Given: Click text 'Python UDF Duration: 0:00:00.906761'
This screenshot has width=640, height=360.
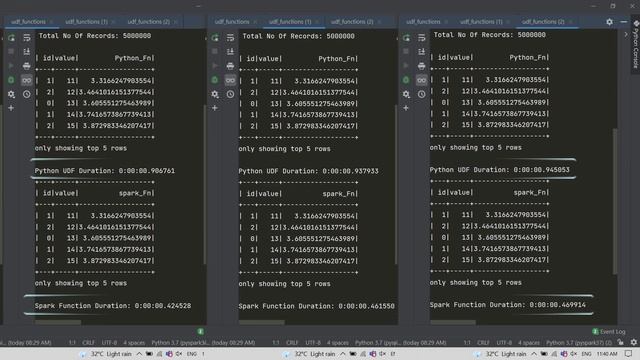Looking at the screenshot, I should [104, 171].
